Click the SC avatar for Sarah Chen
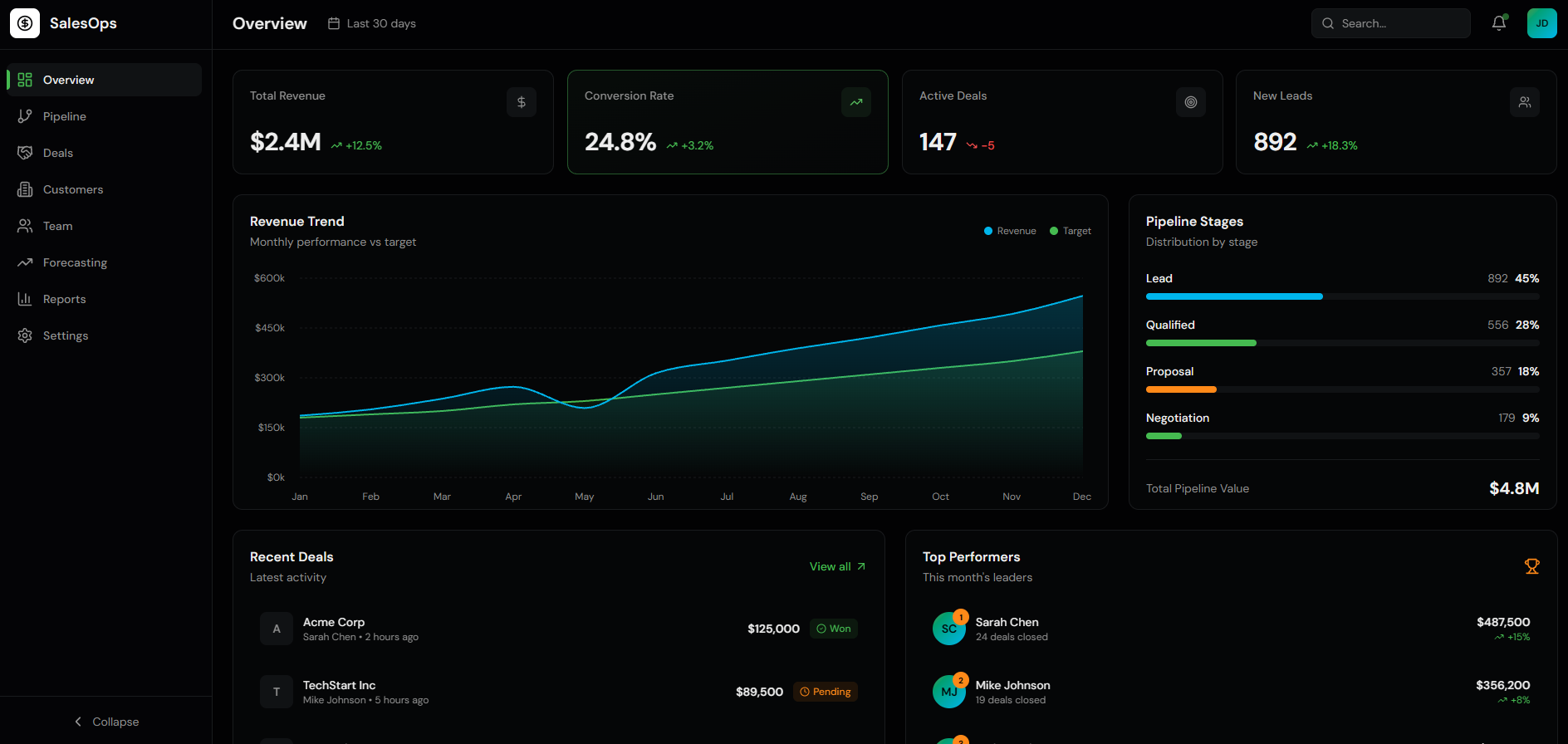This screenshot has height=744, width=1568. click(949, 629)
